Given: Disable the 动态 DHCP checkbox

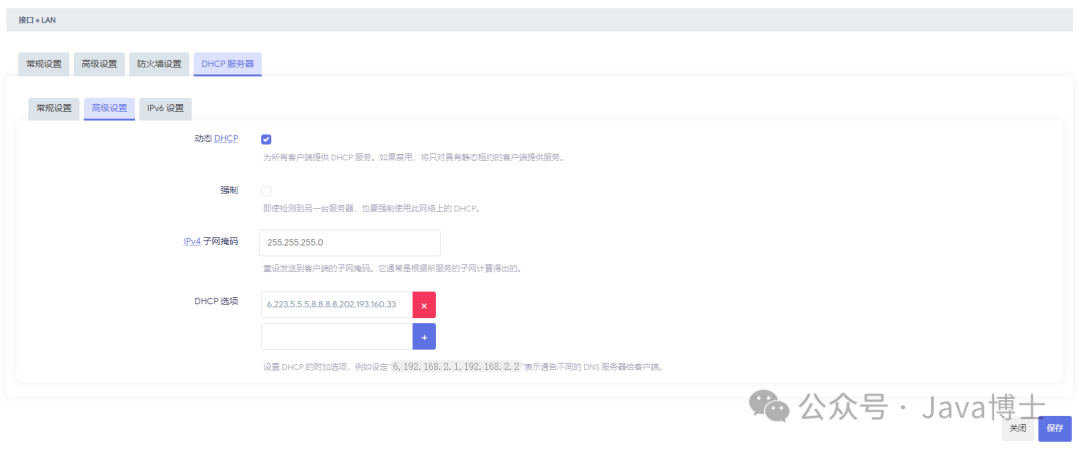Looking at the screenshot, I should point(266,139).
